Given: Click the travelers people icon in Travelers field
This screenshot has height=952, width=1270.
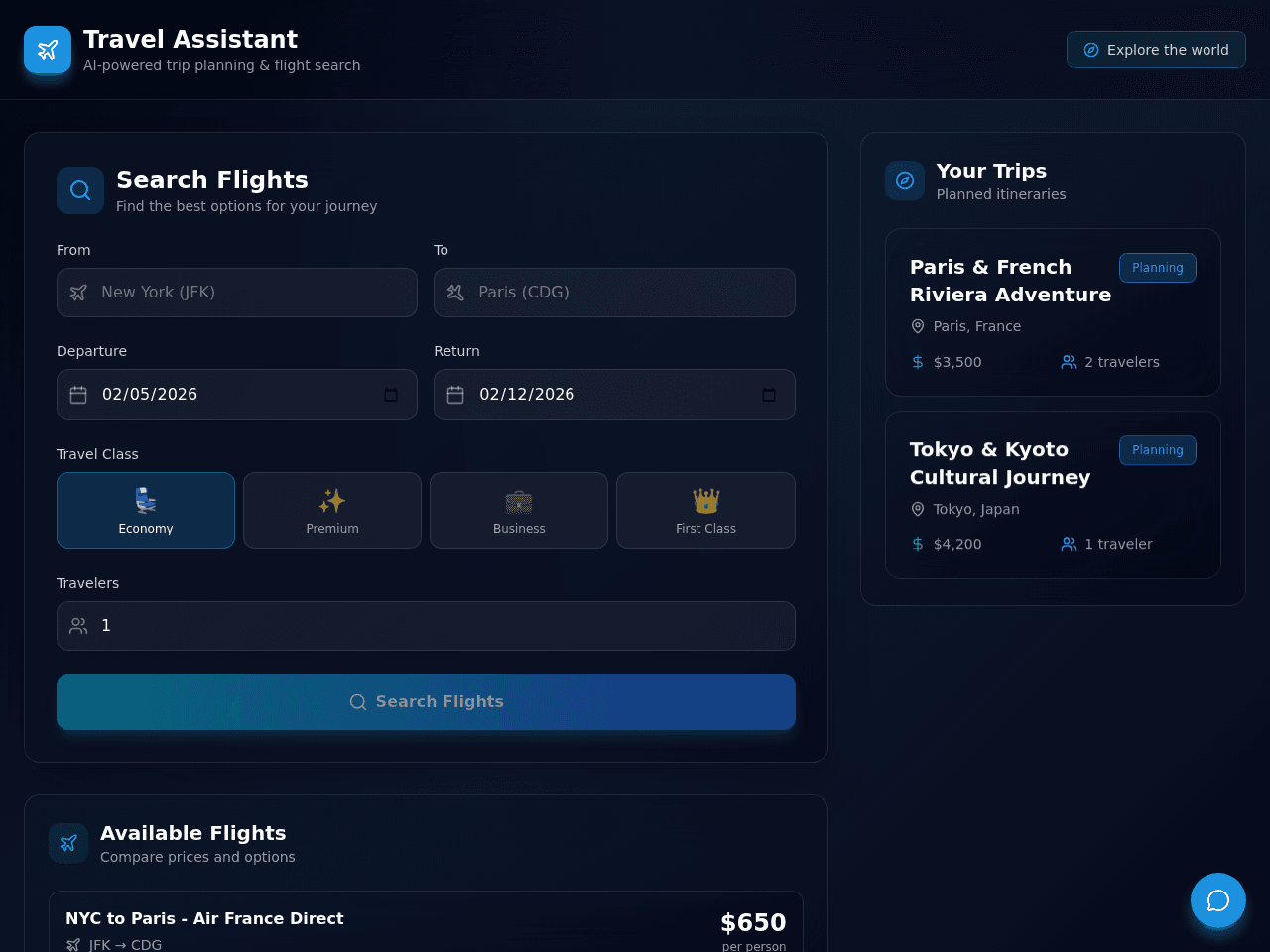Looking at the screenshot, I should click(x=78, y=626).
